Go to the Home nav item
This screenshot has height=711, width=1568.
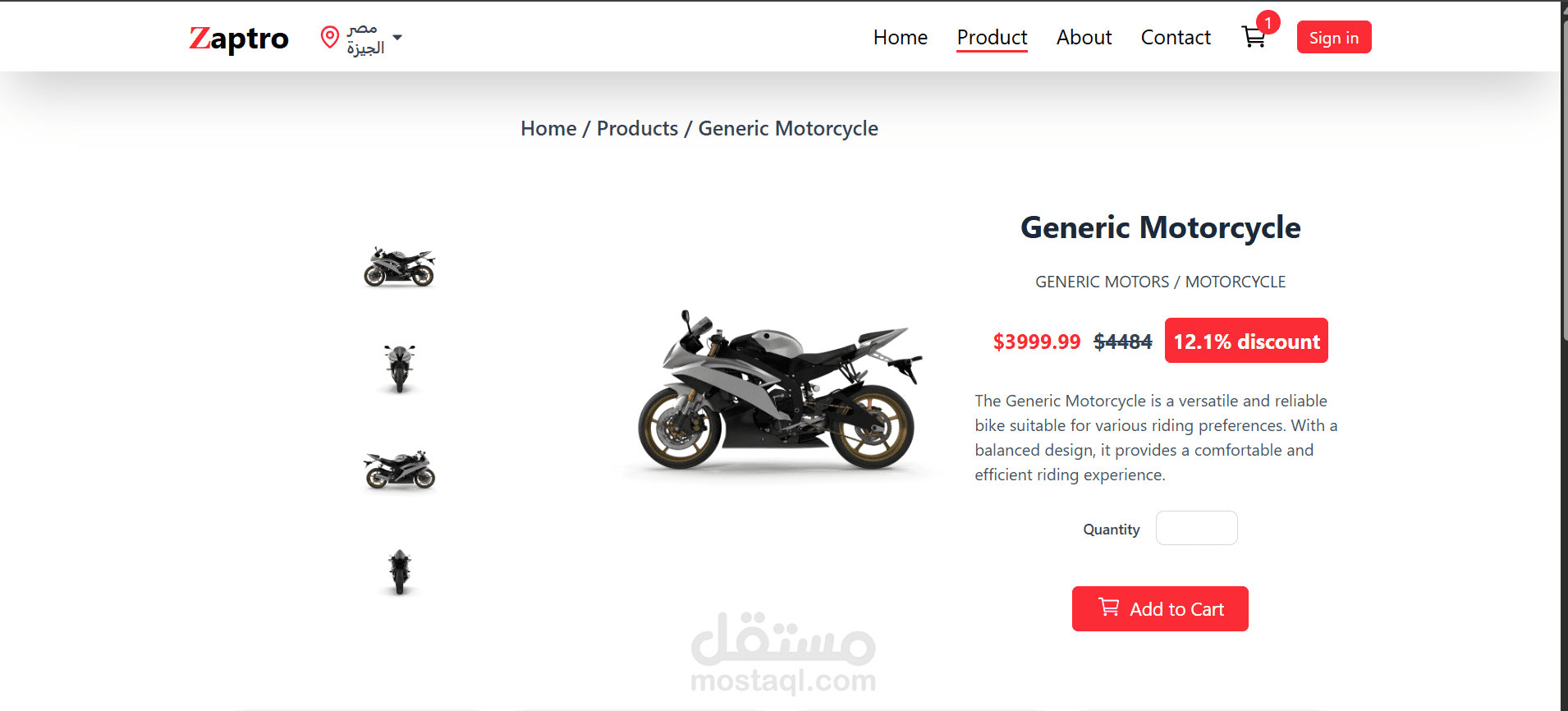(900, 37)
